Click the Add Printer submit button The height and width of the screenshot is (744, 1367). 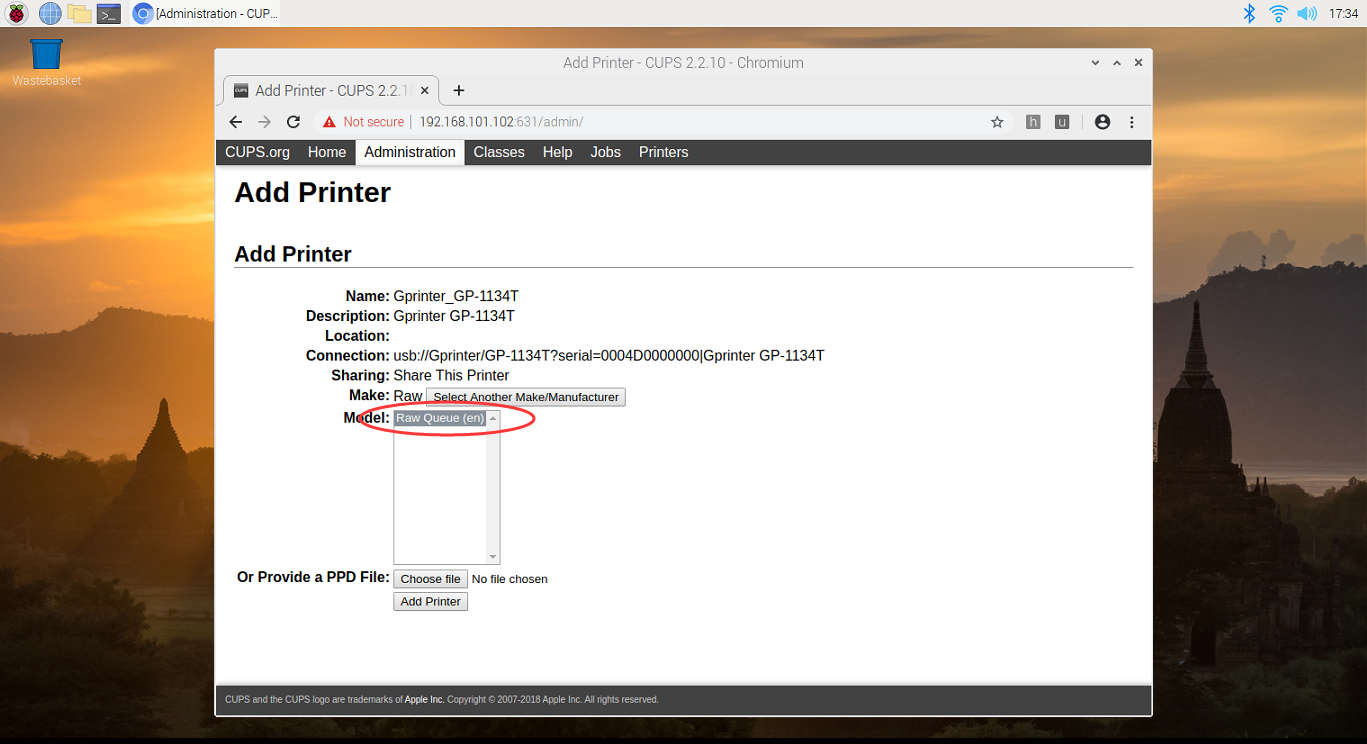tap(430, 602)
